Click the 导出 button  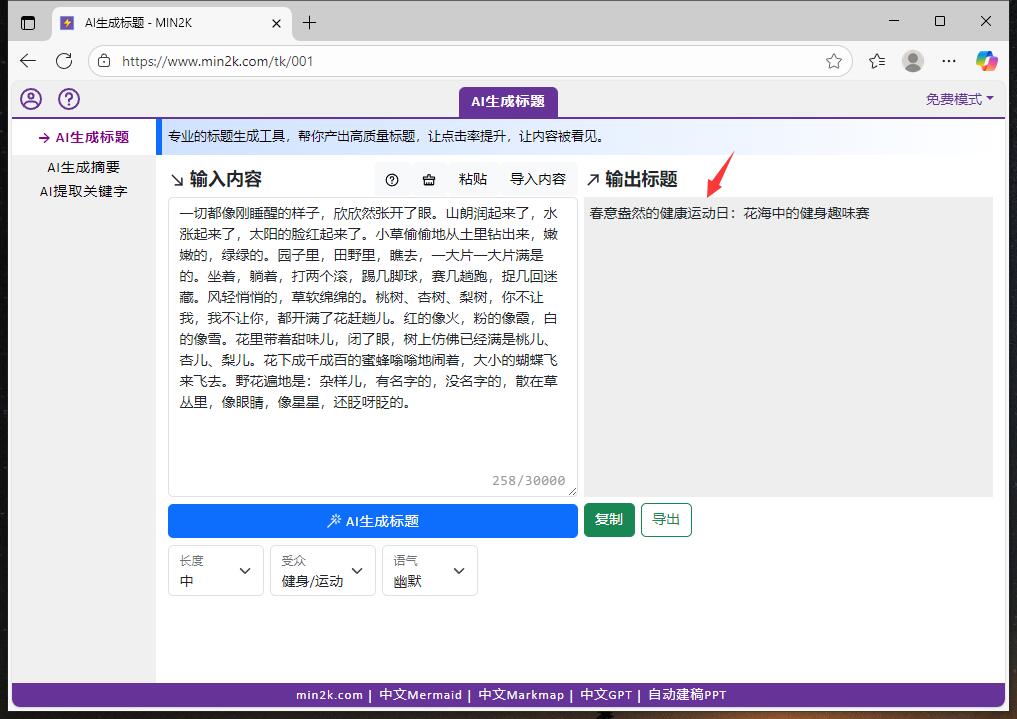click(x=666, y=520)
